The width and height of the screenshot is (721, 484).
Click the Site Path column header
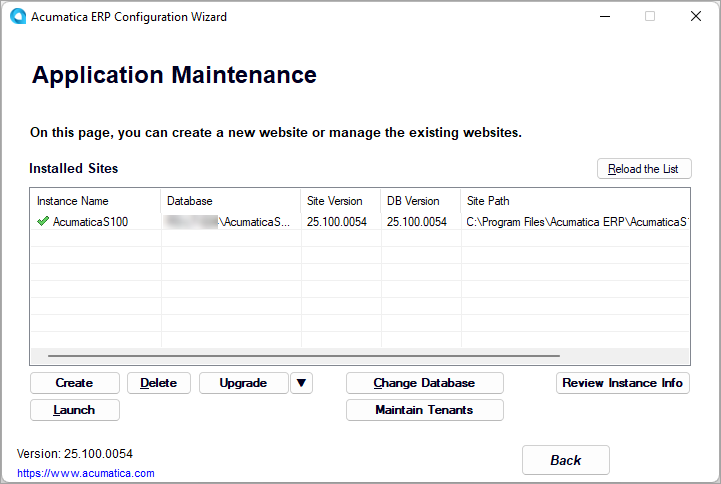[x=575, y=201]
